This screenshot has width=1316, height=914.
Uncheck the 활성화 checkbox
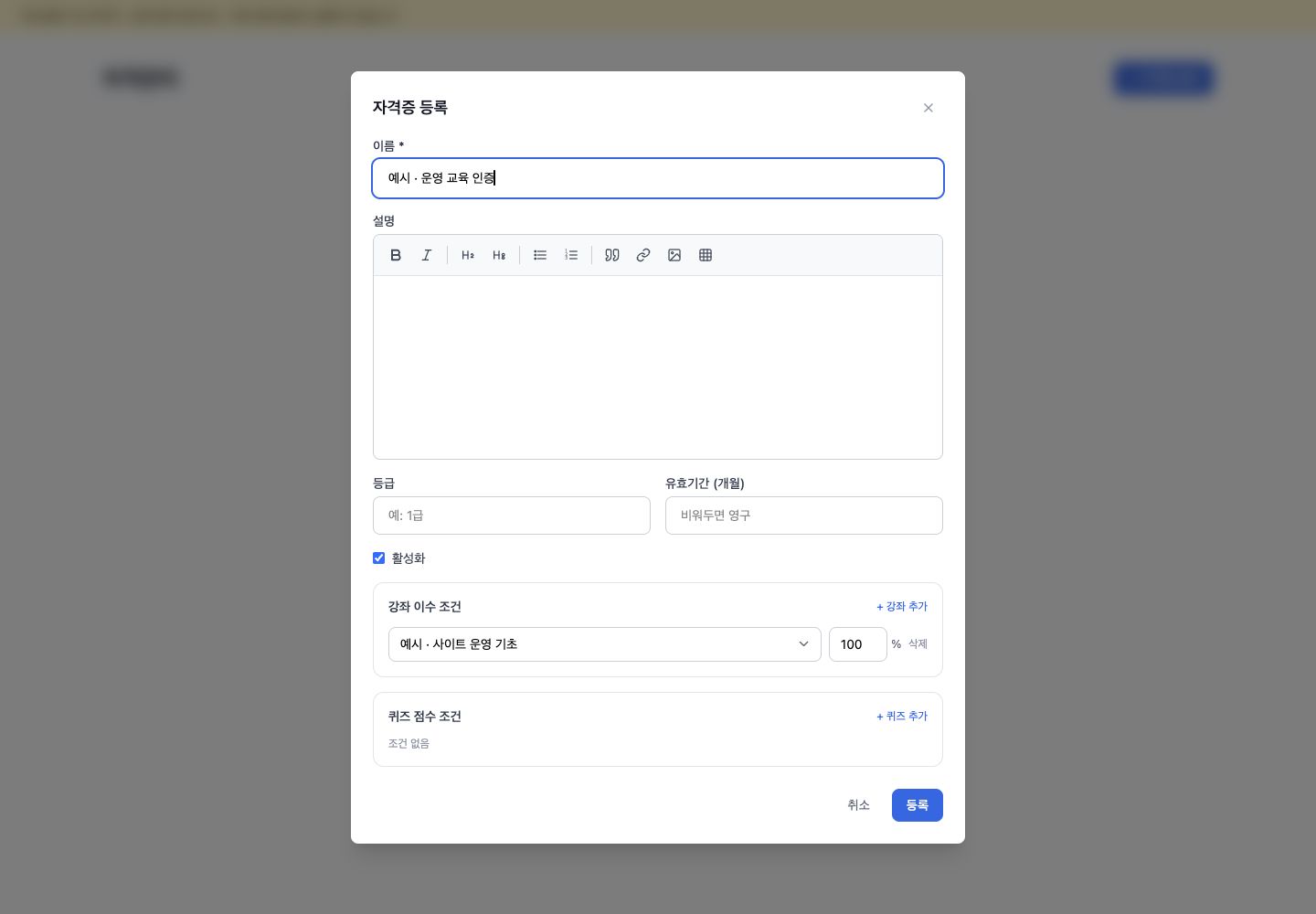[x=378, y=558]
